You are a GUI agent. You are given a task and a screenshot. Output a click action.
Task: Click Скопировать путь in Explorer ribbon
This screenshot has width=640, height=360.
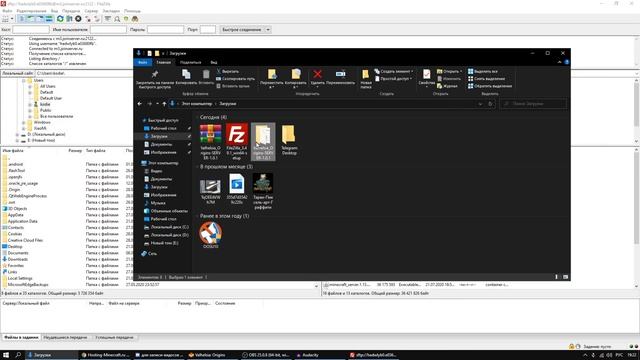pos(236,79)
